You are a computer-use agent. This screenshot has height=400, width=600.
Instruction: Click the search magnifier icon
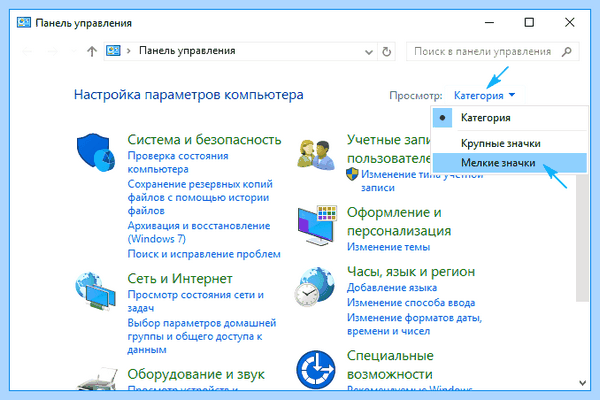point(567,51)
